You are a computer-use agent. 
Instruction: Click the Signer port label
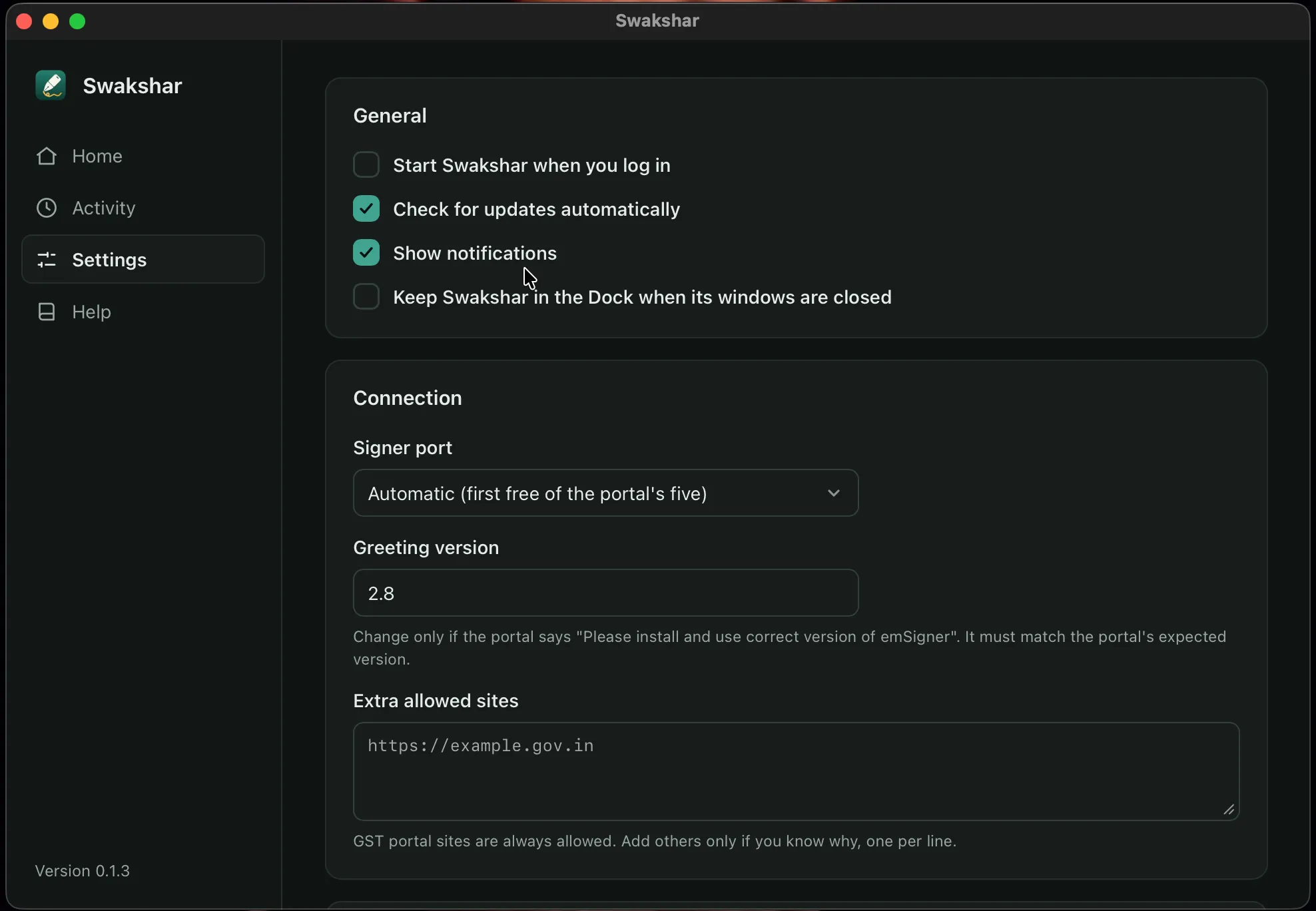coord(402,448)
